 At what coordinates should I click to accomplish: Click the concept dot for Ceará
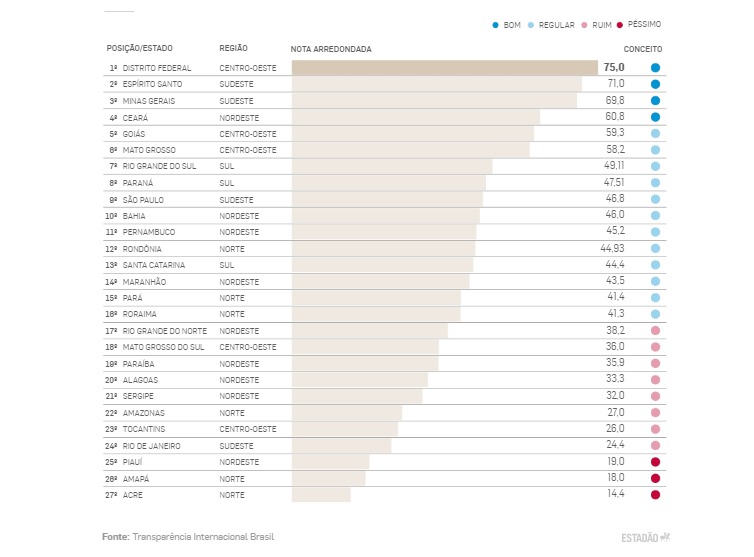coord(655,117)
